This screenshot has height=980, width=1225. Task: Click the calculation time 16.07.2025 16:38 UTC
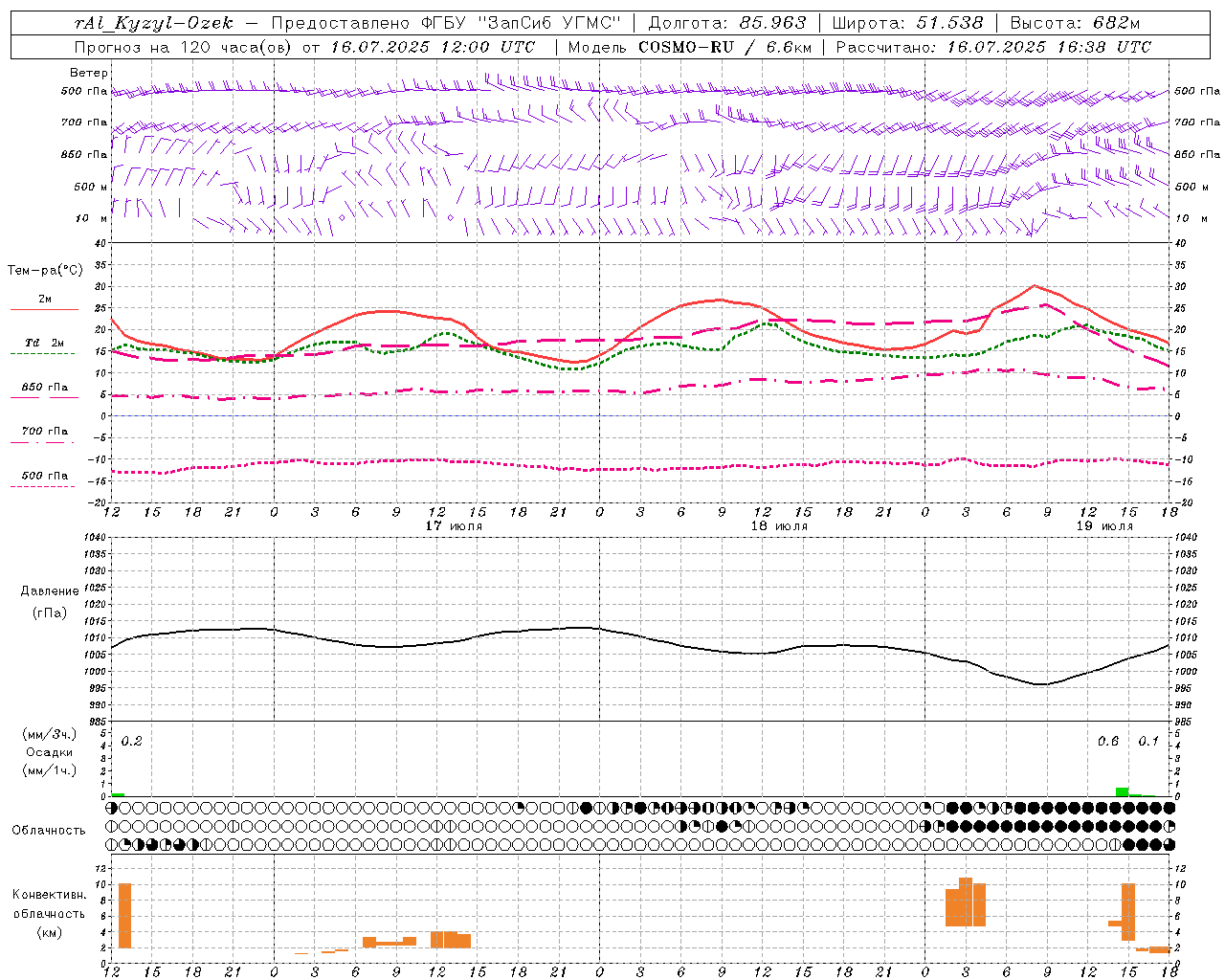(1050, 47)
